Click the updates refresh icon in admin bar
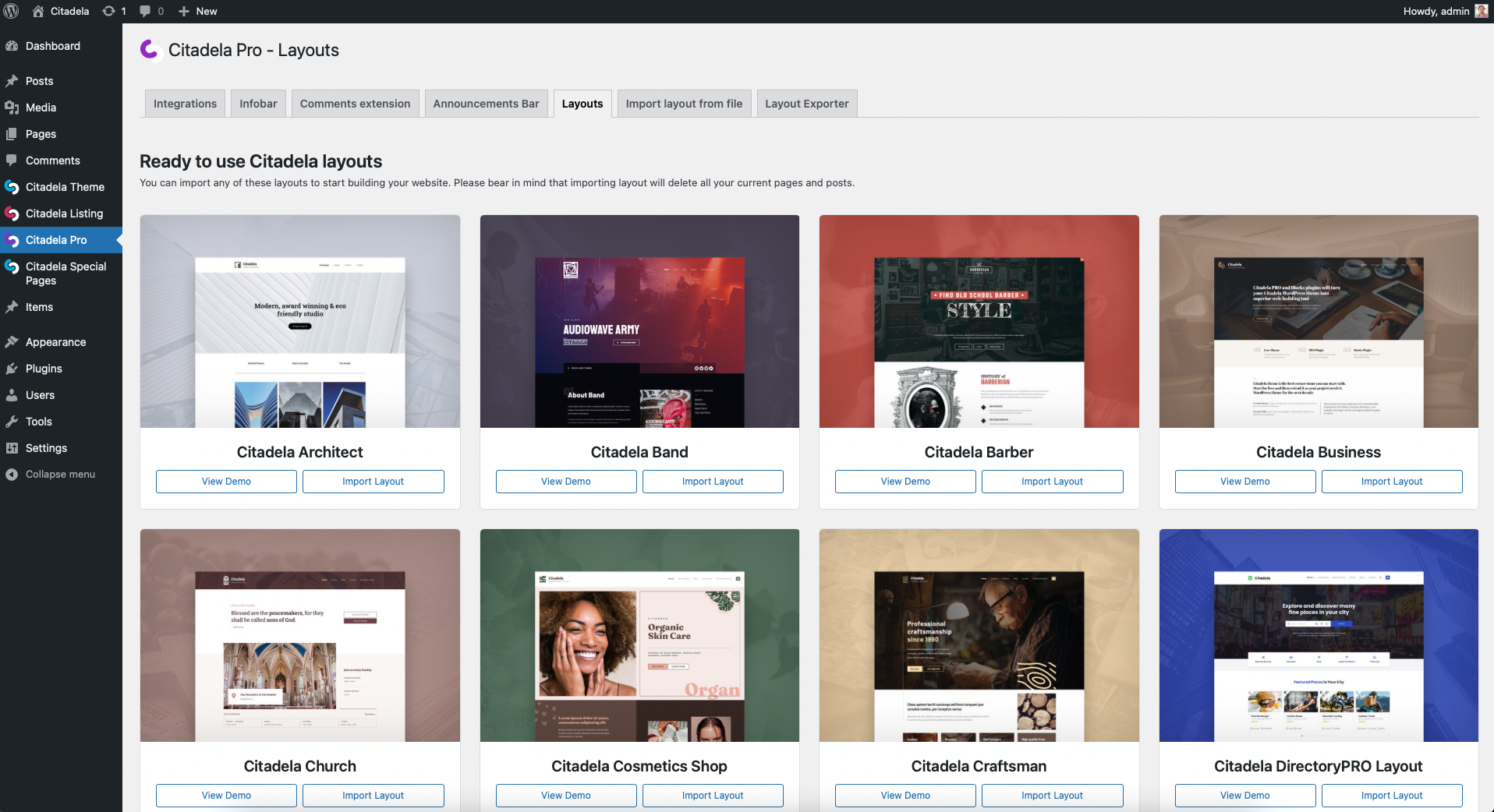 [x=109, y=11]
